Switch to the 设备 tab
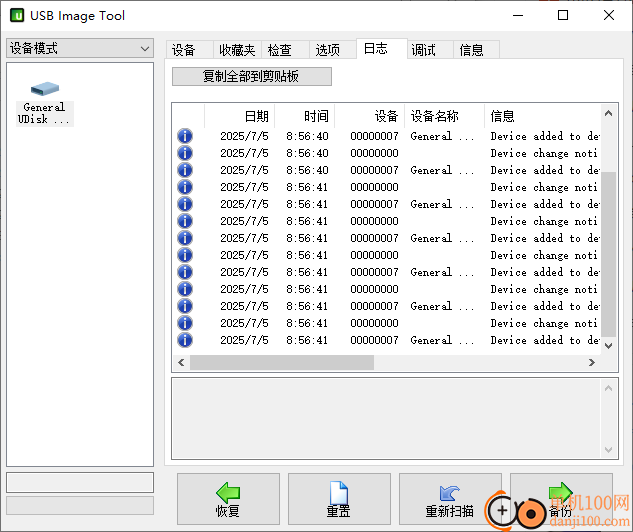This screenshot has width=633, height=532. [x=189, y=50]
